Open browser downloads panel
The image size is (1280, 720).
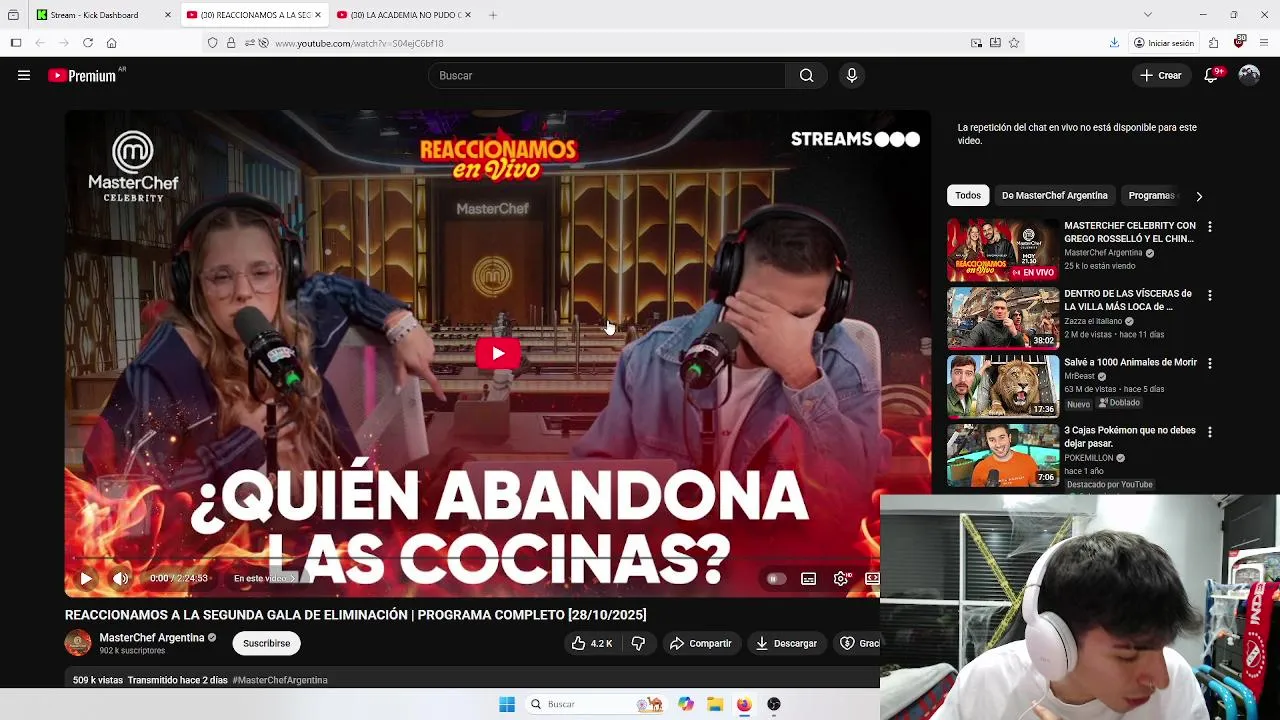(1114, 43)
